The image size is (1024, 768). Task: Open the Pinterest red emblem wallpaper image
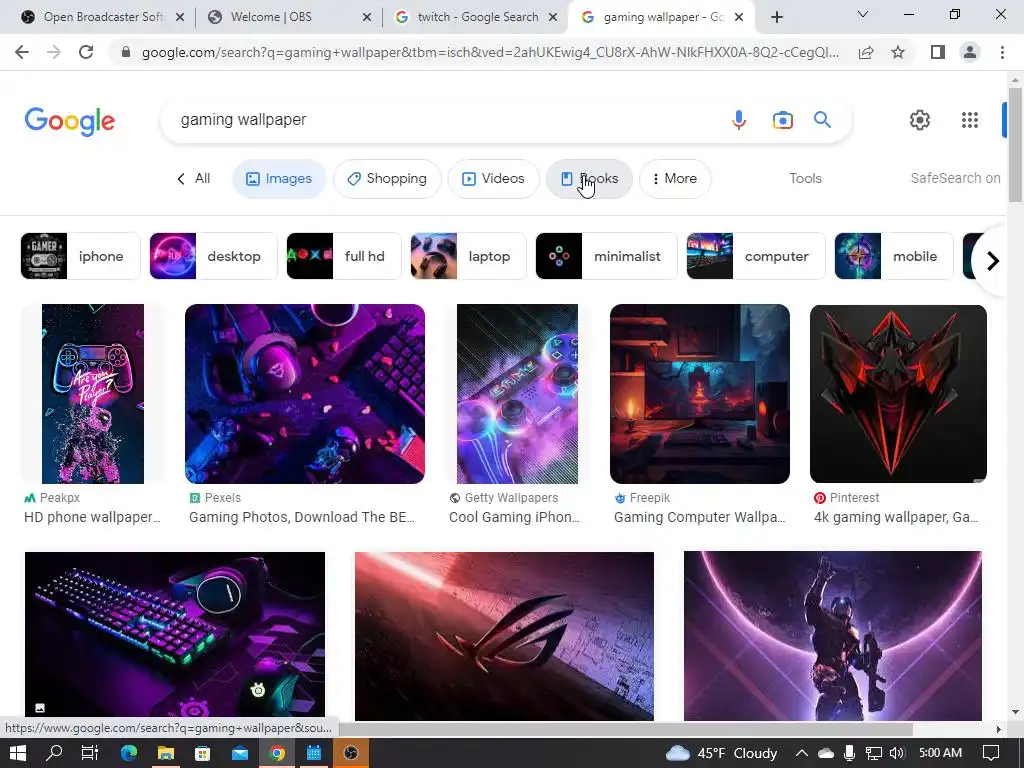(898, 394)
